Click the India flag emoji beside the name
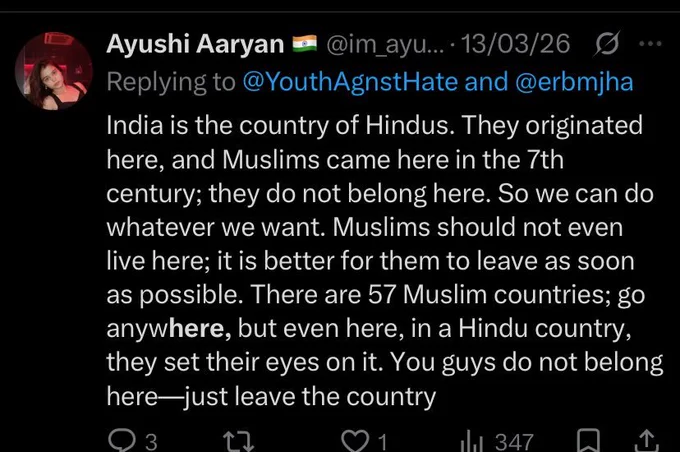680x452 pixels. [x=305, y=43]
